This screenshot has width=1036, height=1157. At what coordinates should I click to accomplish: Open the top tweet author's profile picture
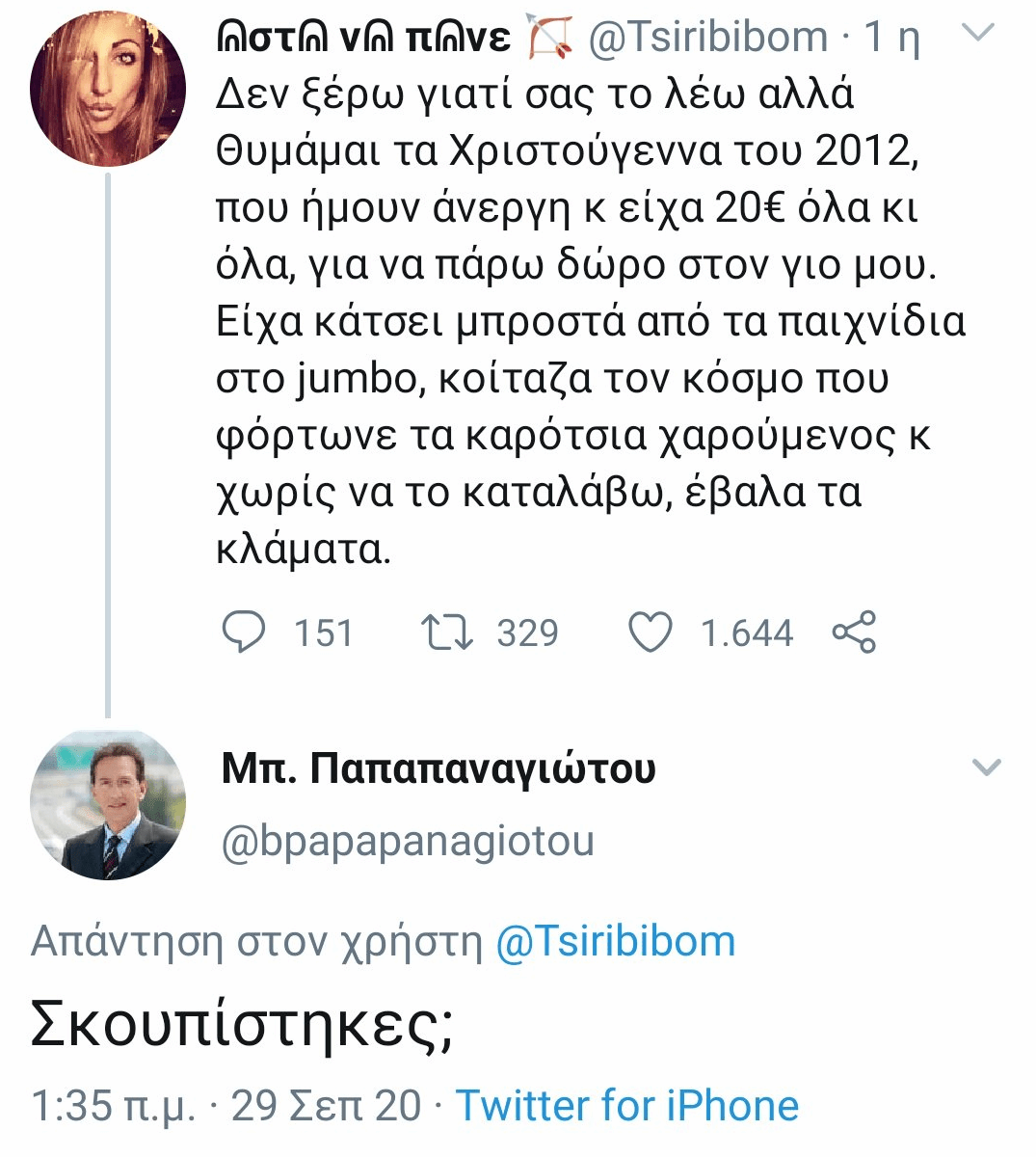[108, 89]
